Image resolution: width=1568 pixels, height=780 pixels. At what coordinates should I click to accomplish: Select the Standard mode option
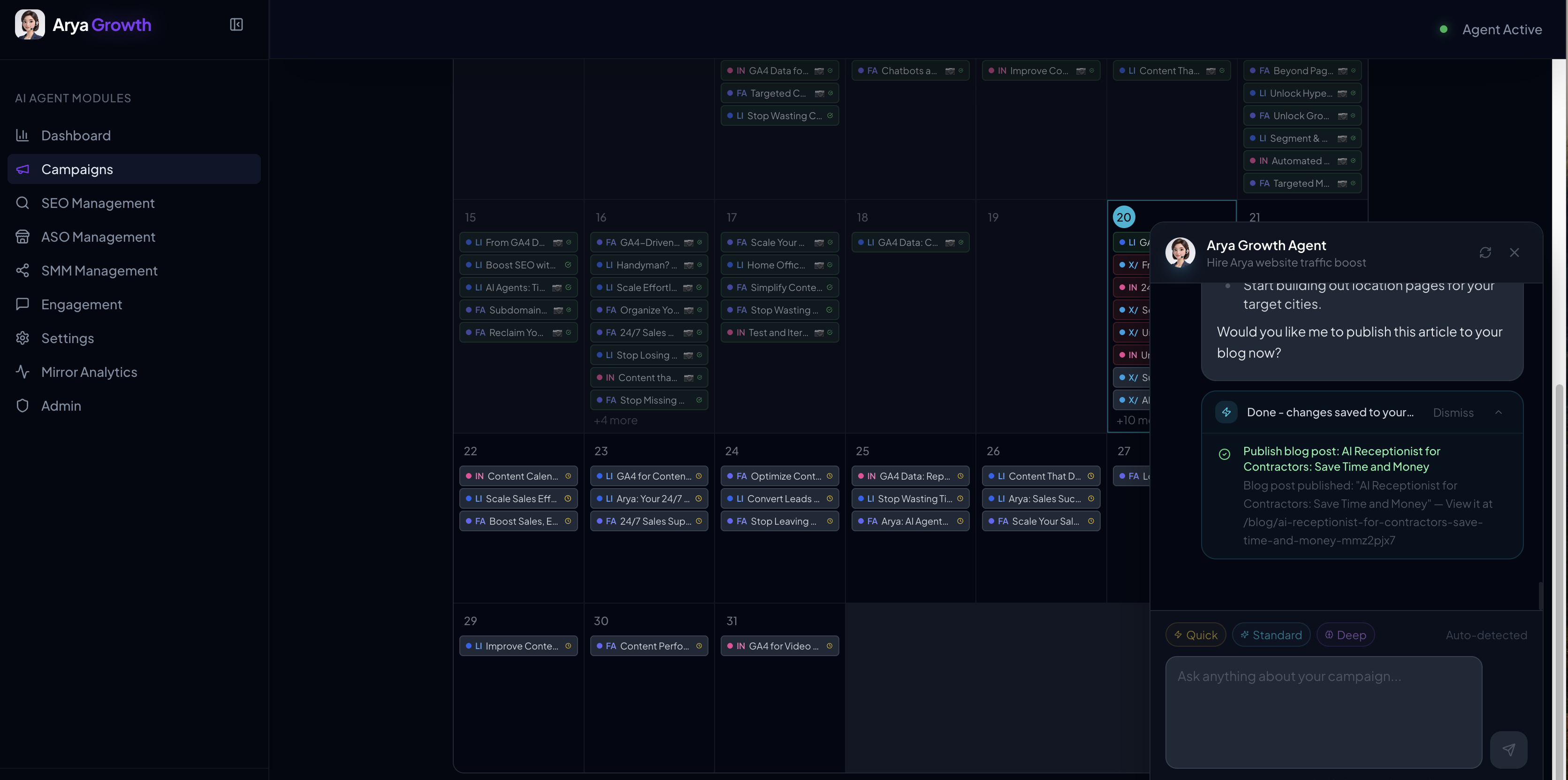click(x=1271, y=635)
